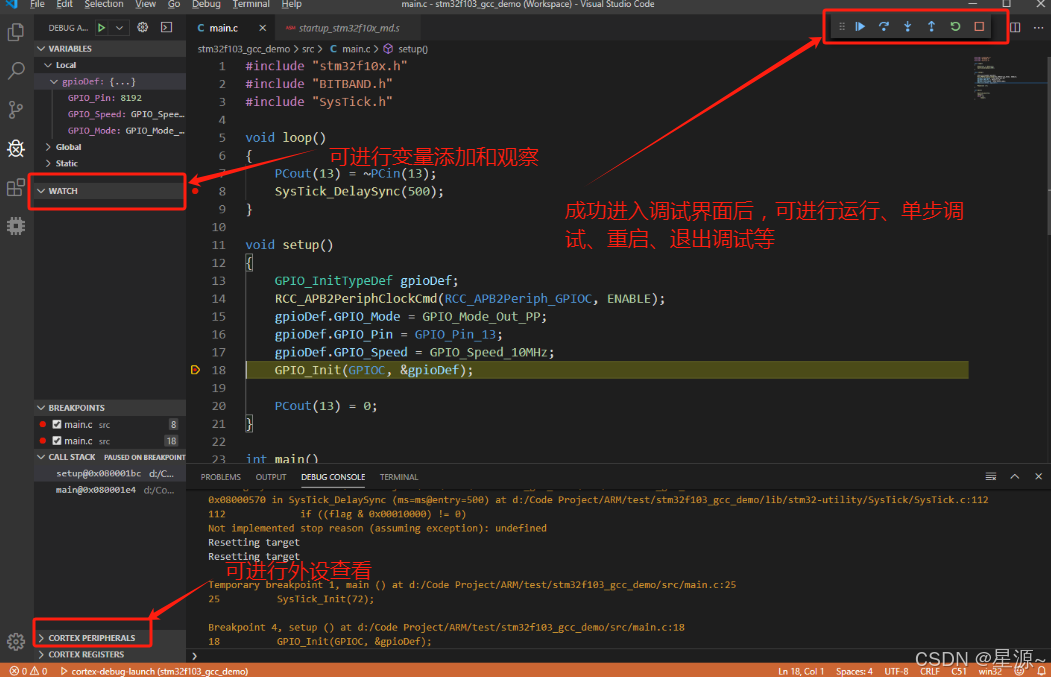Open the editor More Actions ellipsis

[x=1038, y=27]
